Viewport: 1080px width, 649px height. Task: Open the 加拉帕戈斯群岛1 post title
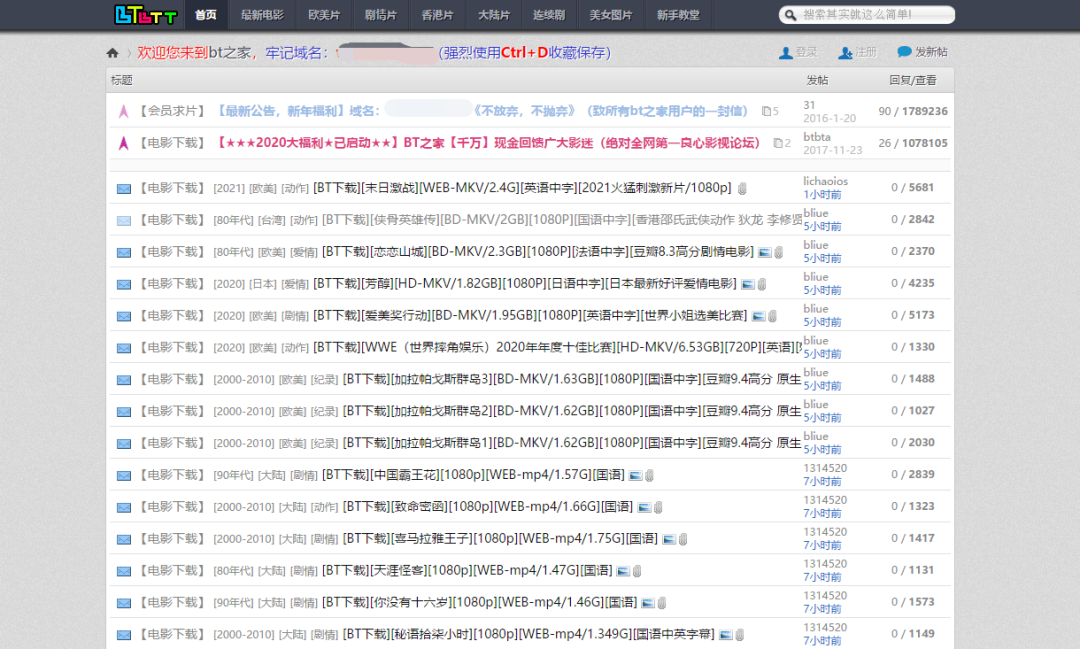pyautogui.click(x=572, y=443)
